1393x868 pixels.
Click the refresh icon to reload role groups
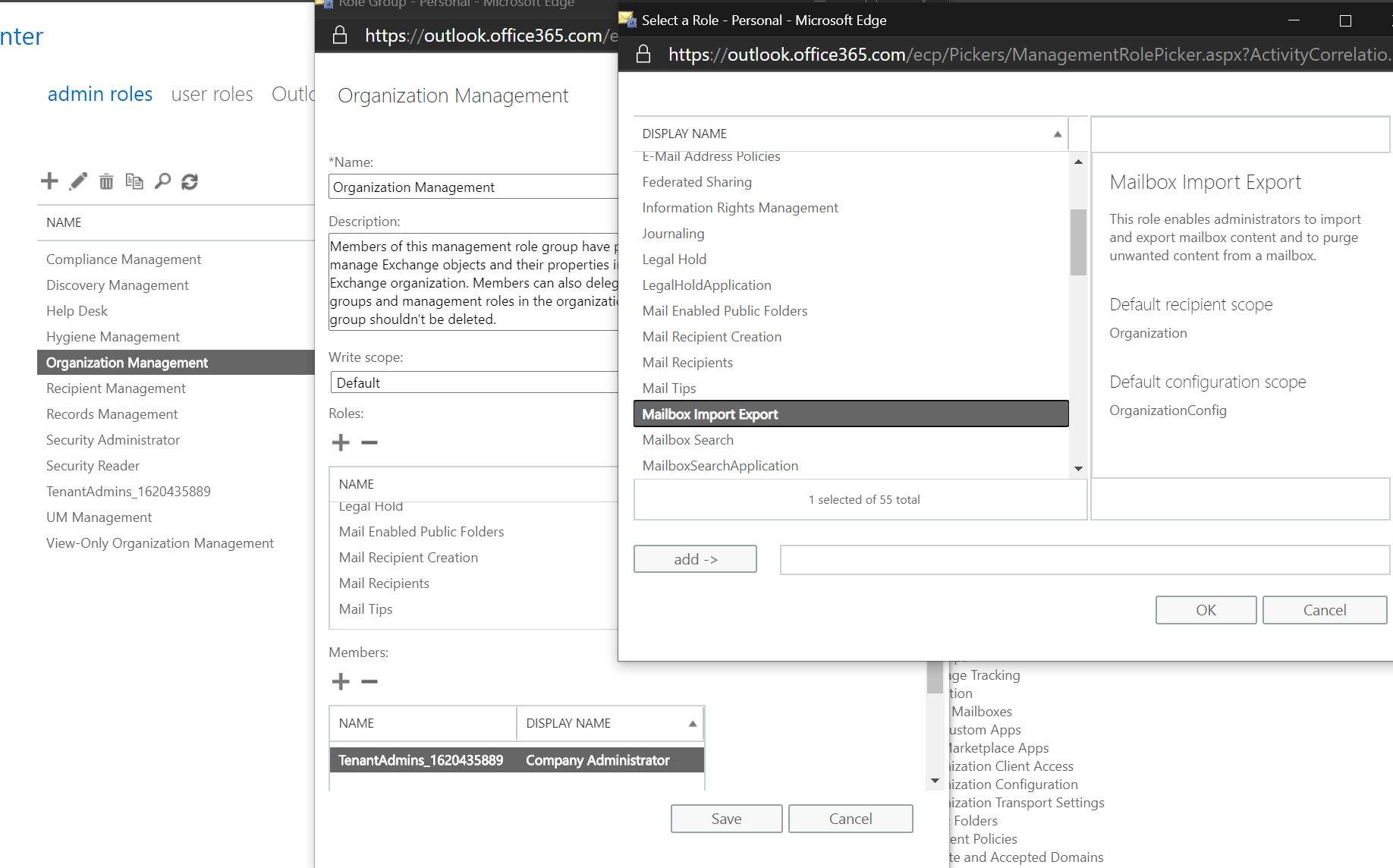pos(190,181)
